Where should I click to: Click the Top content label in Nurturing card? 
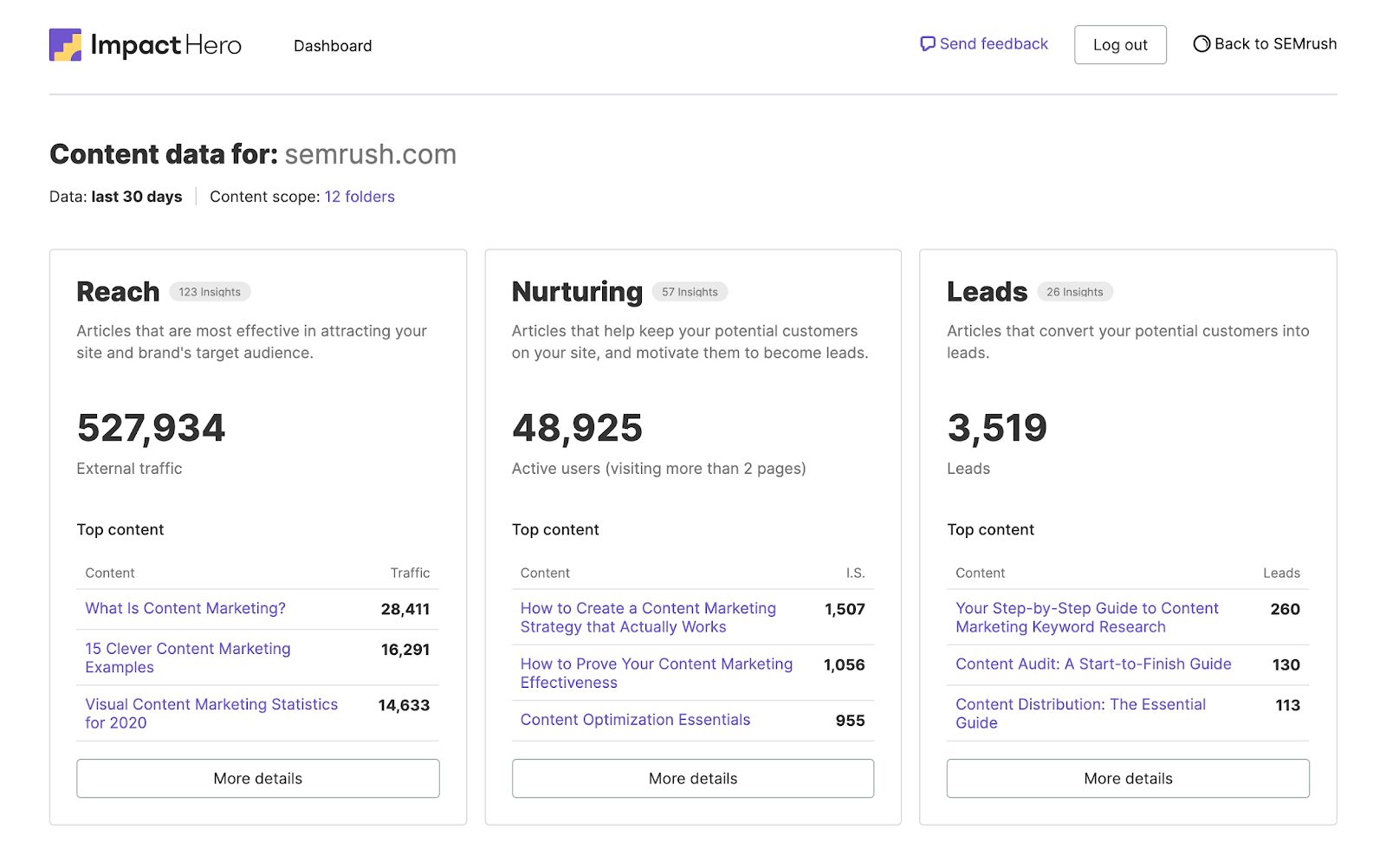pyautogui.click(x=555, y=530)
